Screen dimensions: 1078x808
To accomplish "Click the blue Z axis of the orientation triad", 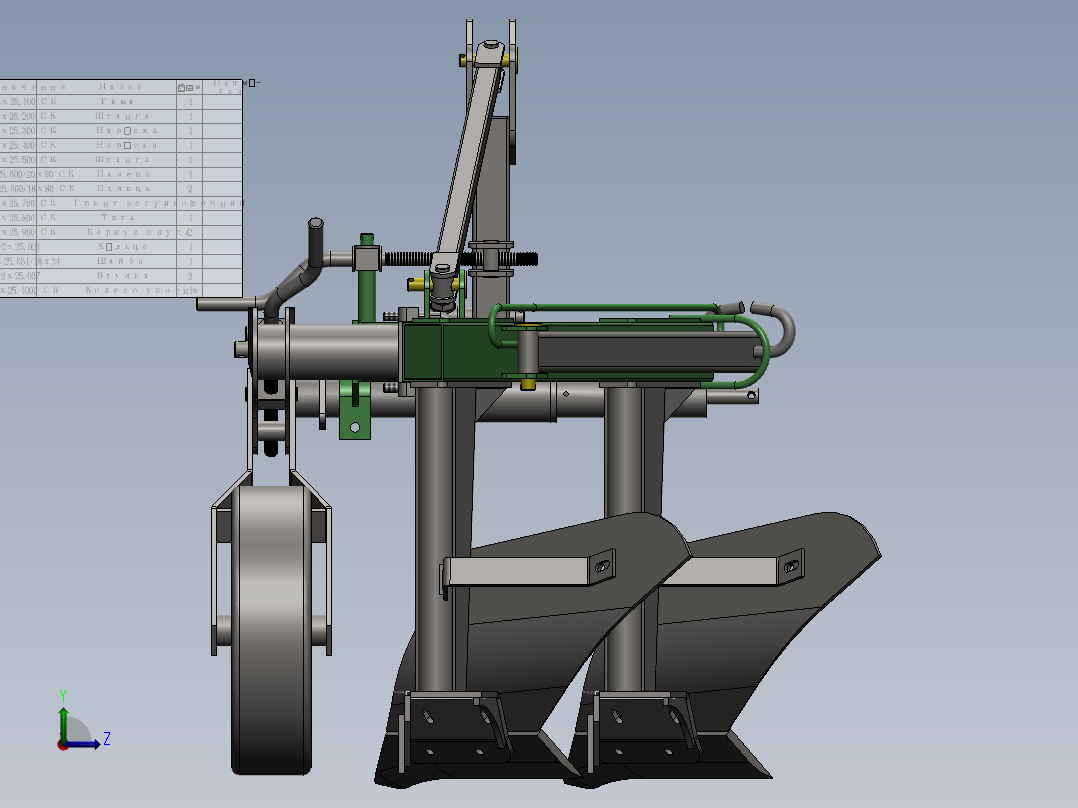I will click(x=82, y=743).
